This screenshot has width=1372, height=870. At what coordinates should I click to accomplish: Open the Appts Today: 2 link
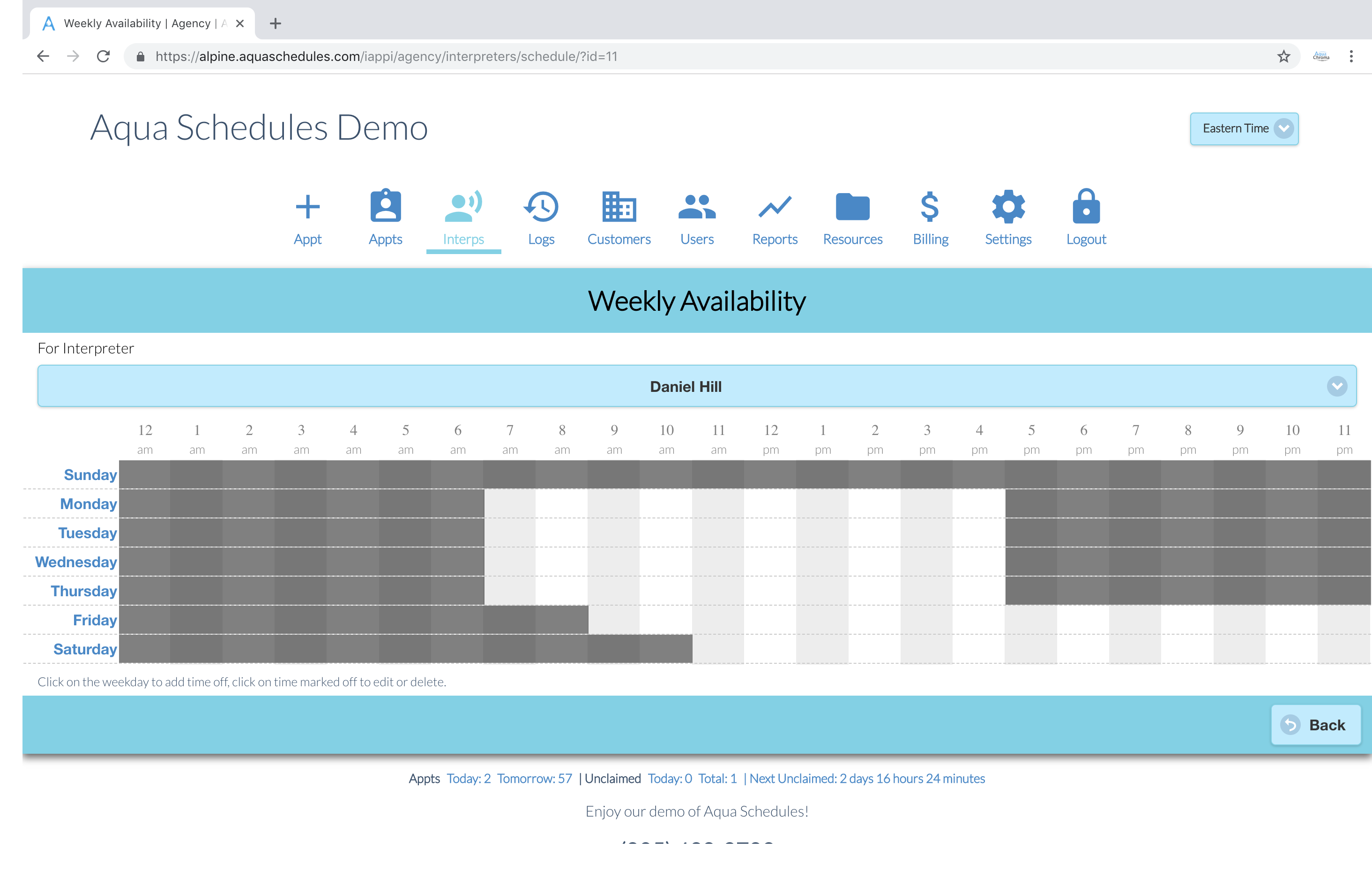pos(469,778)
